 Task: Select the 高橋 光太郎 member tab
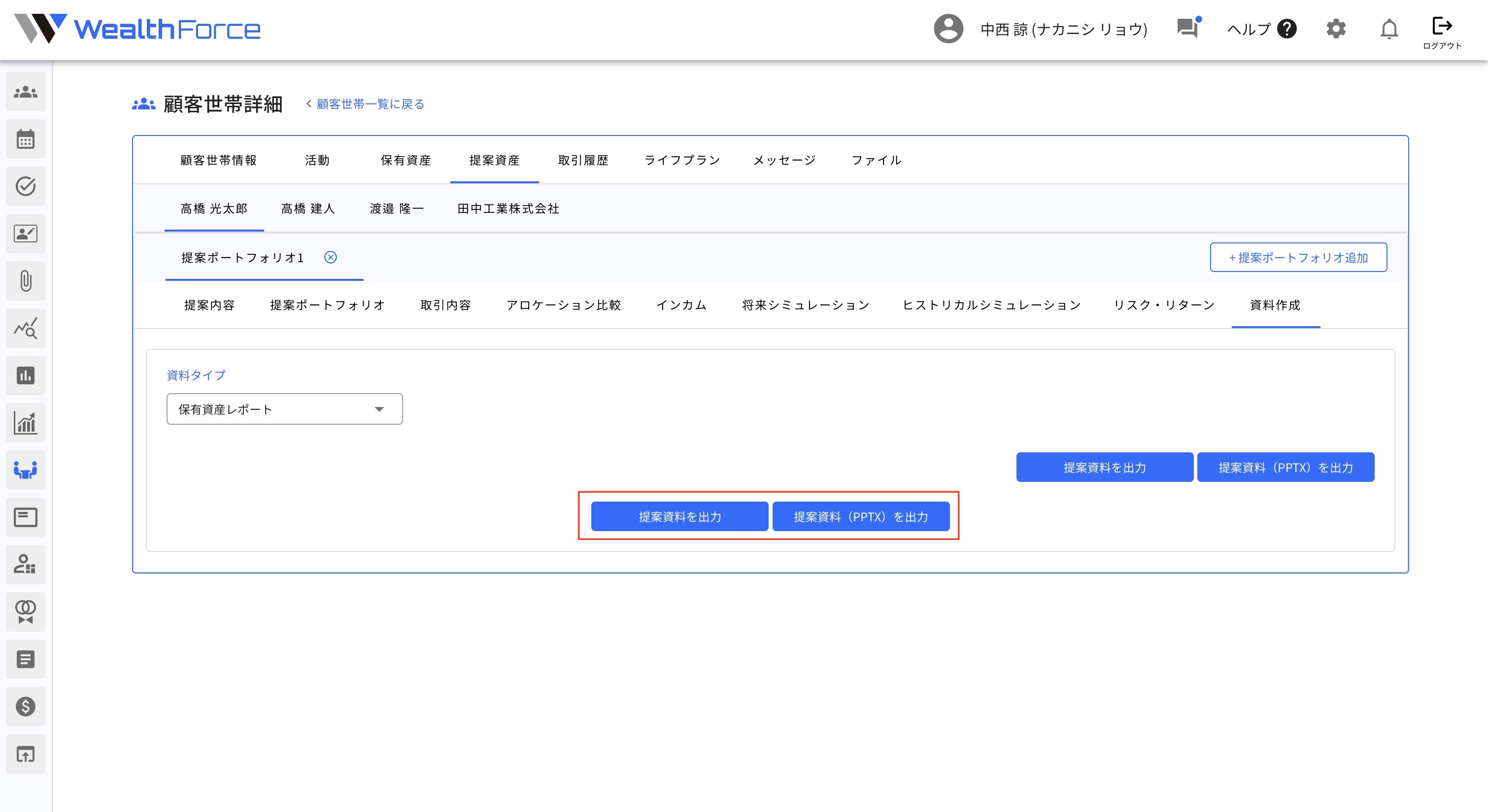214,208
